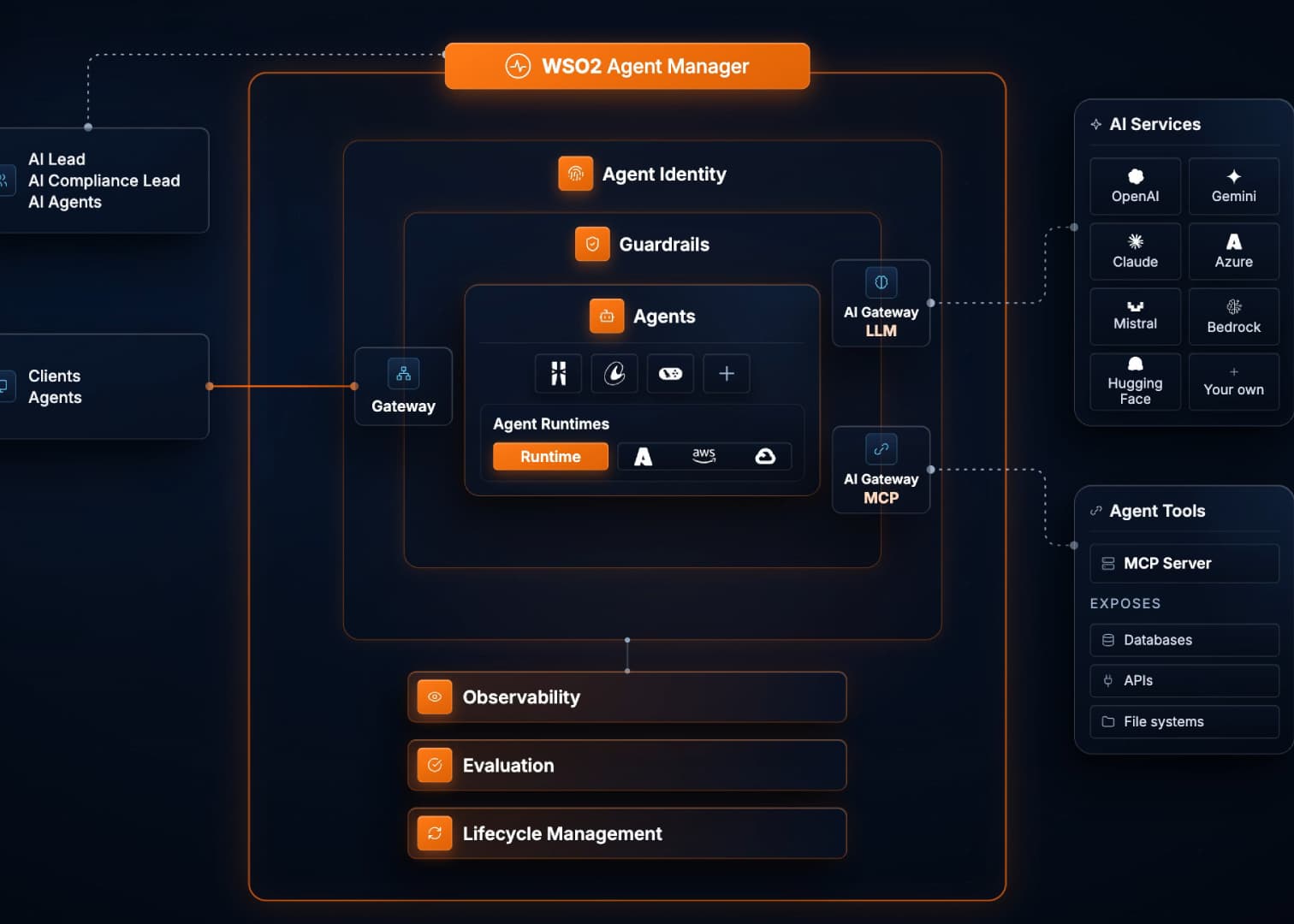Image resolution: width=1294 pixels, height=924 pixels.
Task: Click the AI Services heading
Action: 1155,125
